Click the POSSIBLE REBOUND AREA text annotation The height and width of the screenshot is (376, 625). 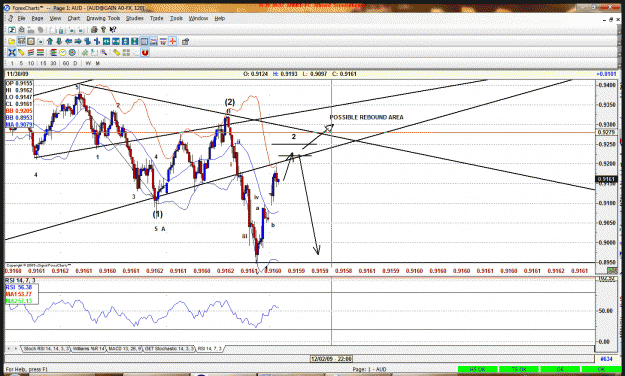(366, 117)
